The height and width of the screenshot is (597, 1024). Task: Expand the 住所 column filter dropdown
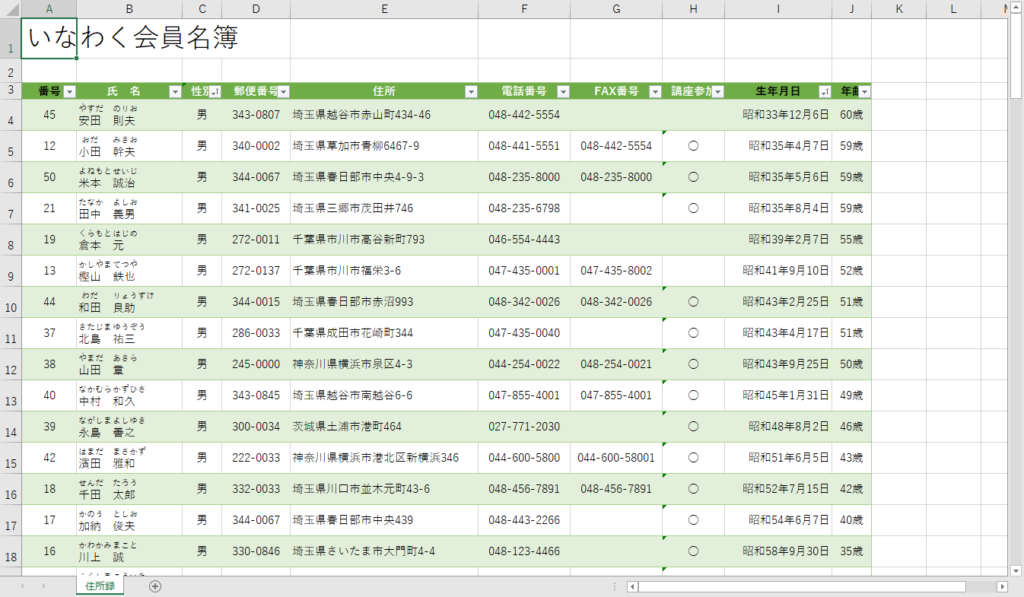[471, 91]
